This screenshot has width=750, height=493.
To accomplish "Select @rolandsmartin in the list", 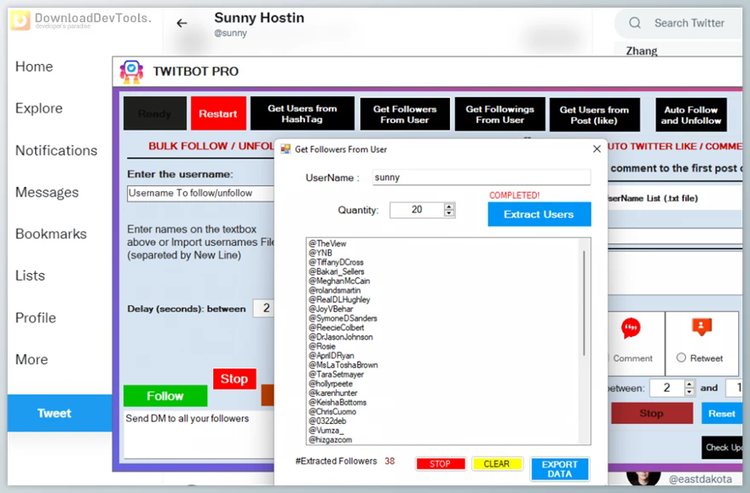I will (334, 290).
